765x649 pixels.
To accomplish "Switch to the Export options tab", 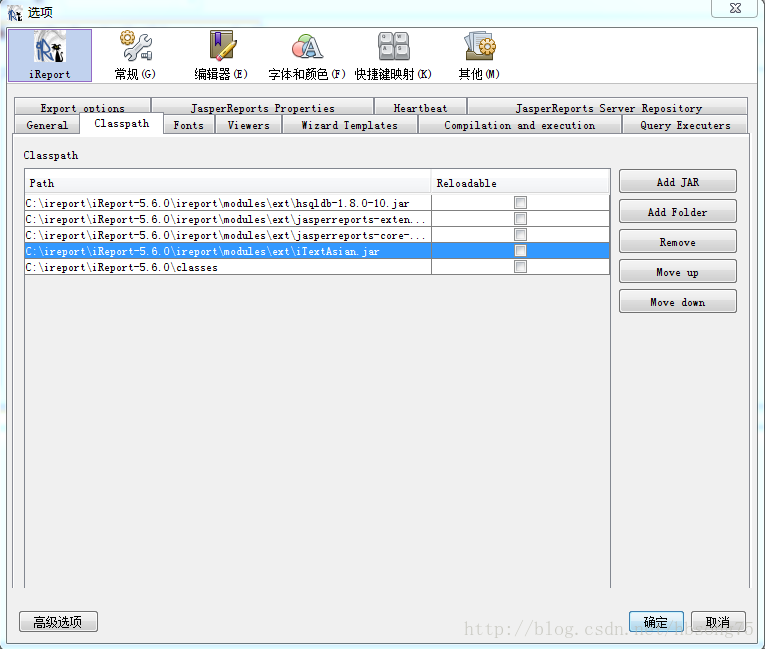I will (82, 107).
